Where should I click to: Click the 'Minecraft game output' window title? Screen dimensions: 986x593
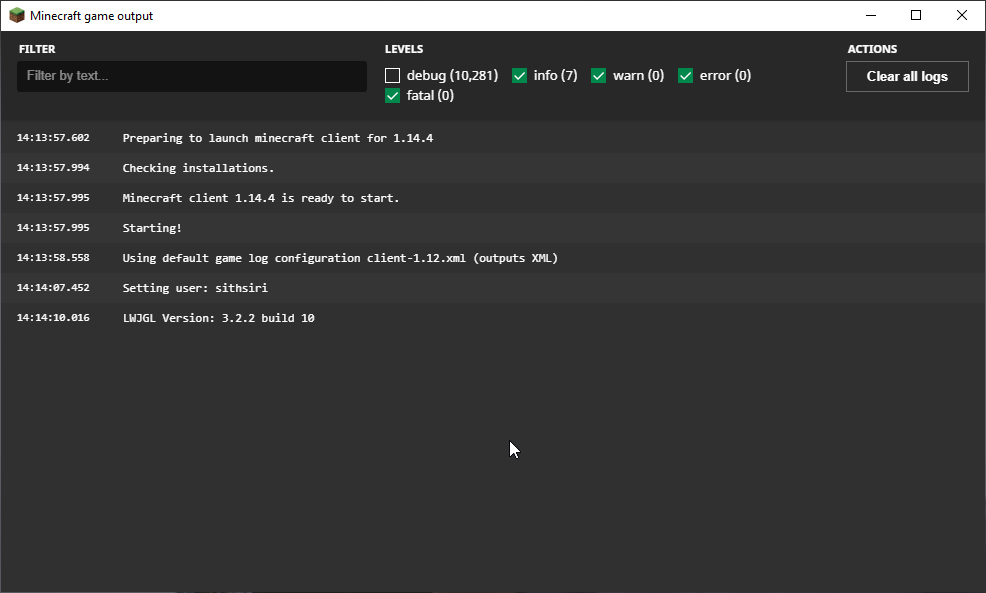point(92,16)
